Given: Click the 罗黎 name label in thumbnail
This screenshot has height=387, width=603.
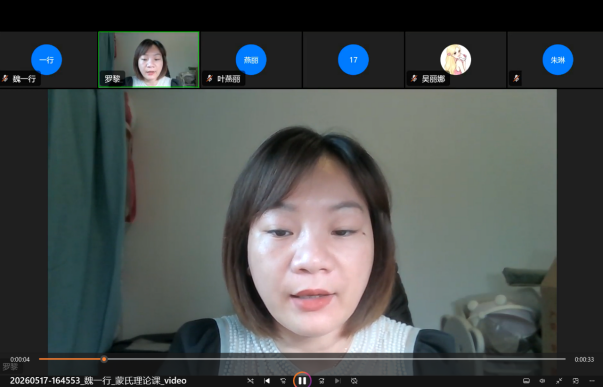Looking at the screenshot, I should click(112, 79).
